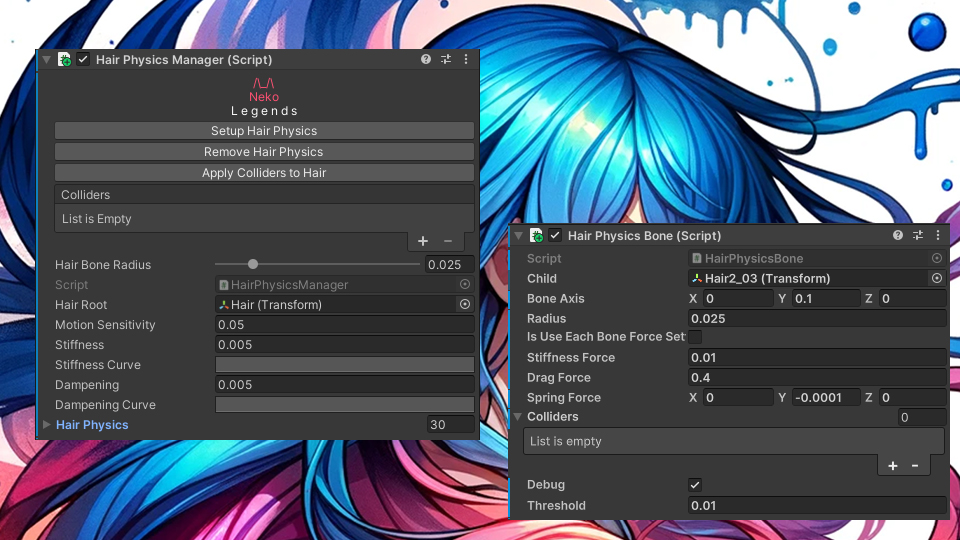This screenshot has height=540, width=960.
Task: Open help for Hair Physics Bone component
Action: 898,236
